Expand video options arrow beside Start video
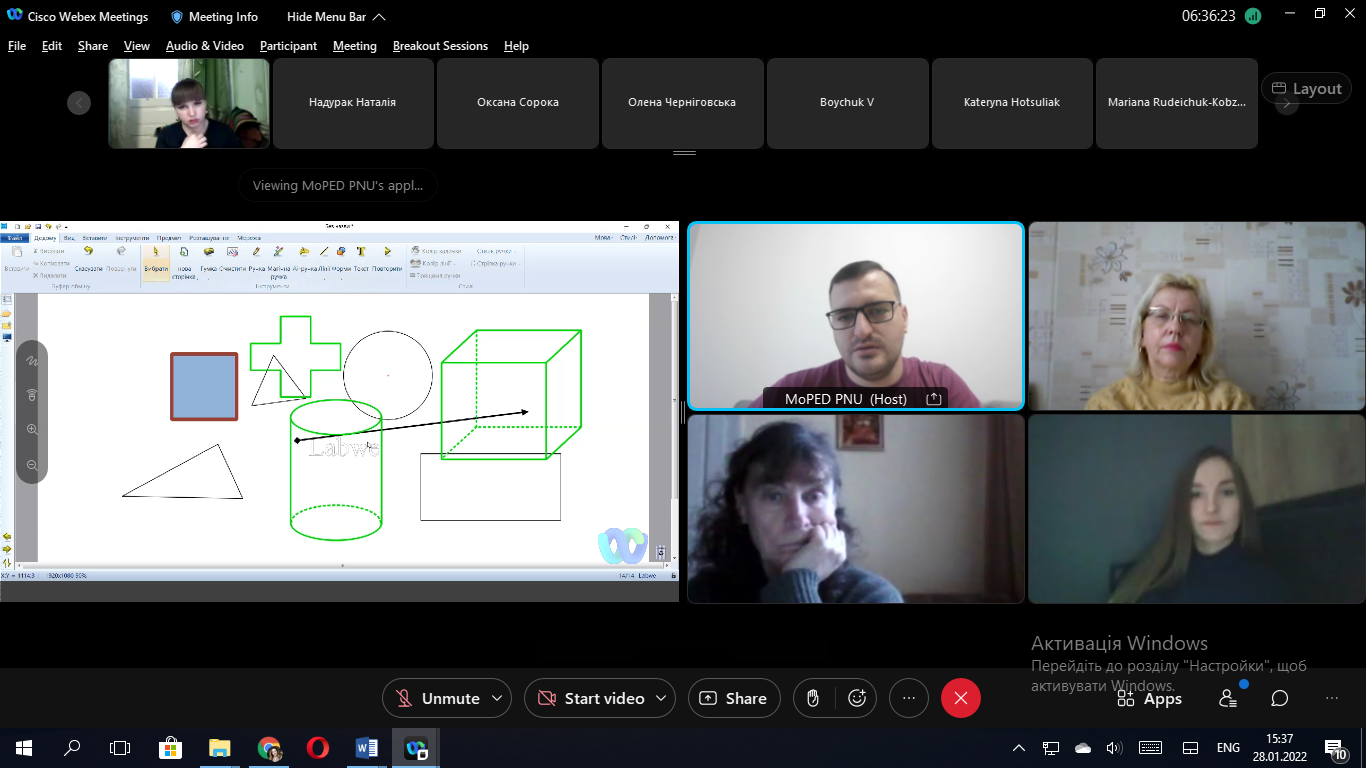The image size is (1366, 768). pyautogui.click(x=660, y=698)
